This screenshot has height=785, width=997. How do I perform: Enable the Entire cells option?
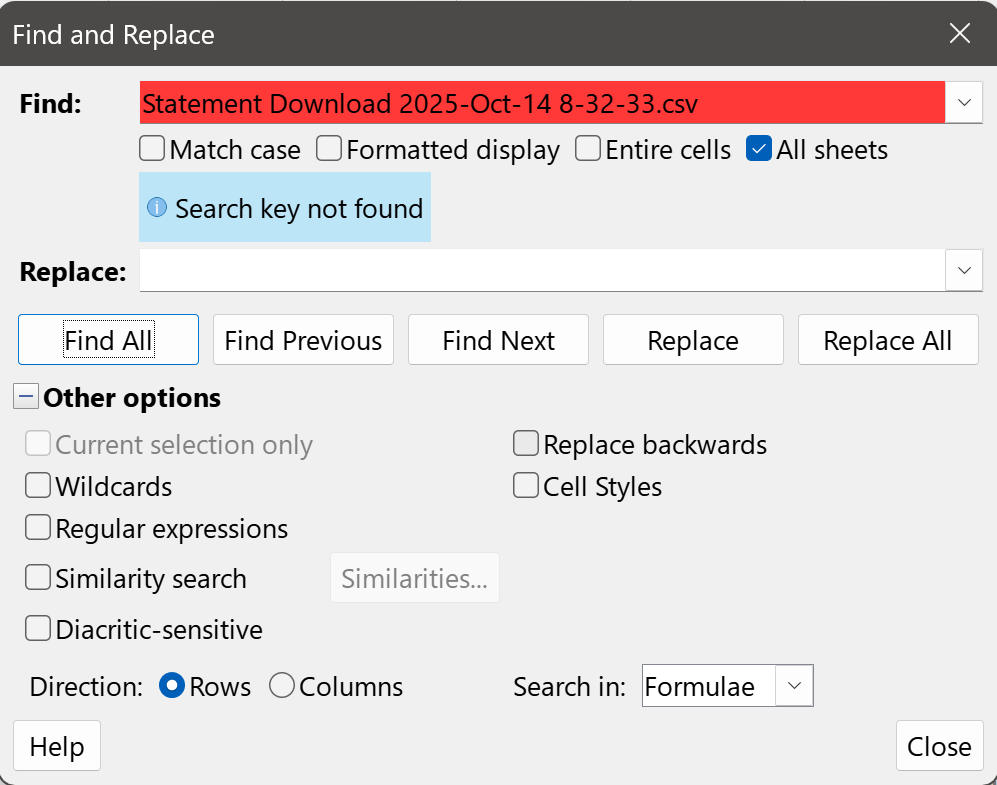589,150
